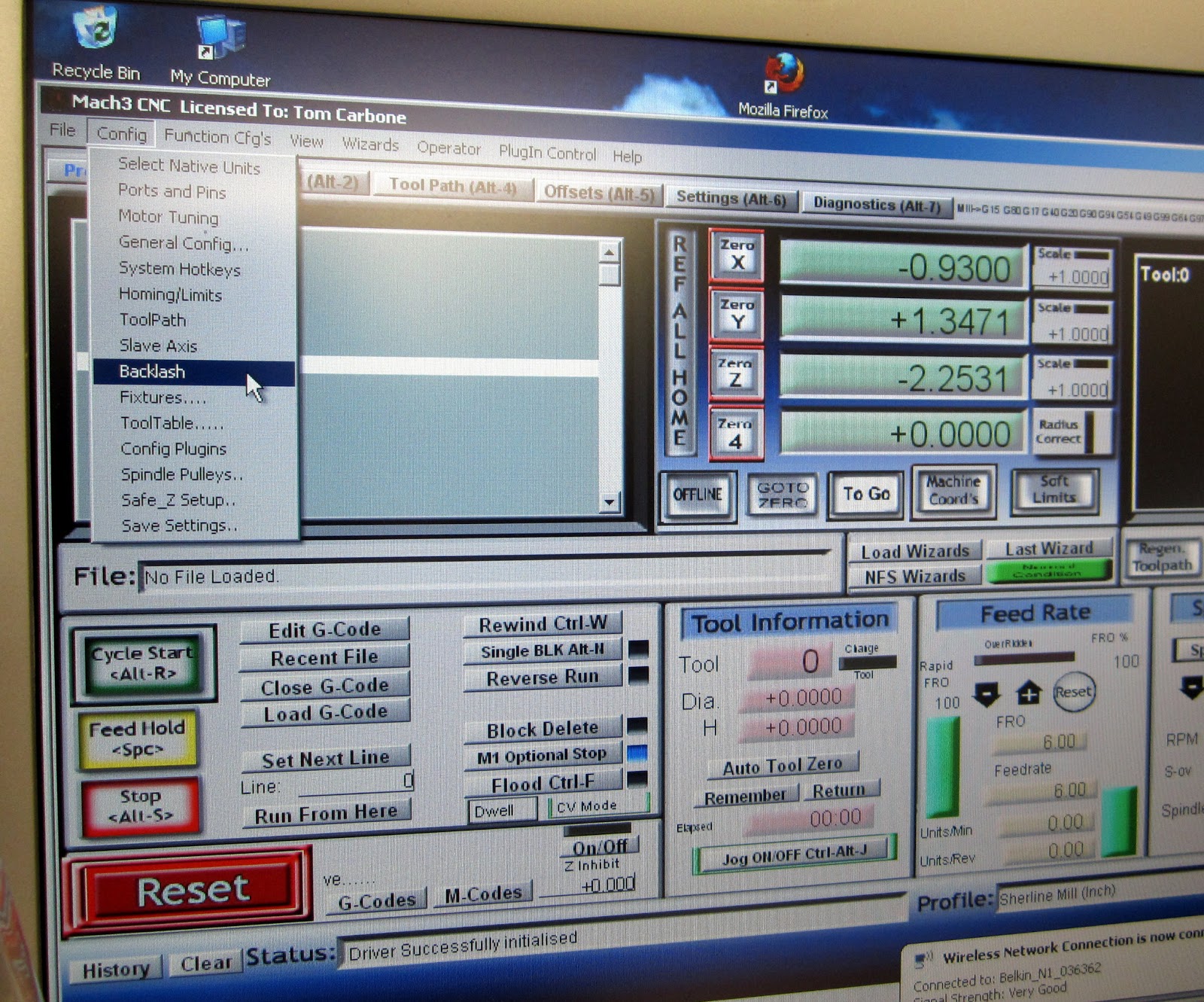Click Auto Tool Zero

tap(783, 763)
